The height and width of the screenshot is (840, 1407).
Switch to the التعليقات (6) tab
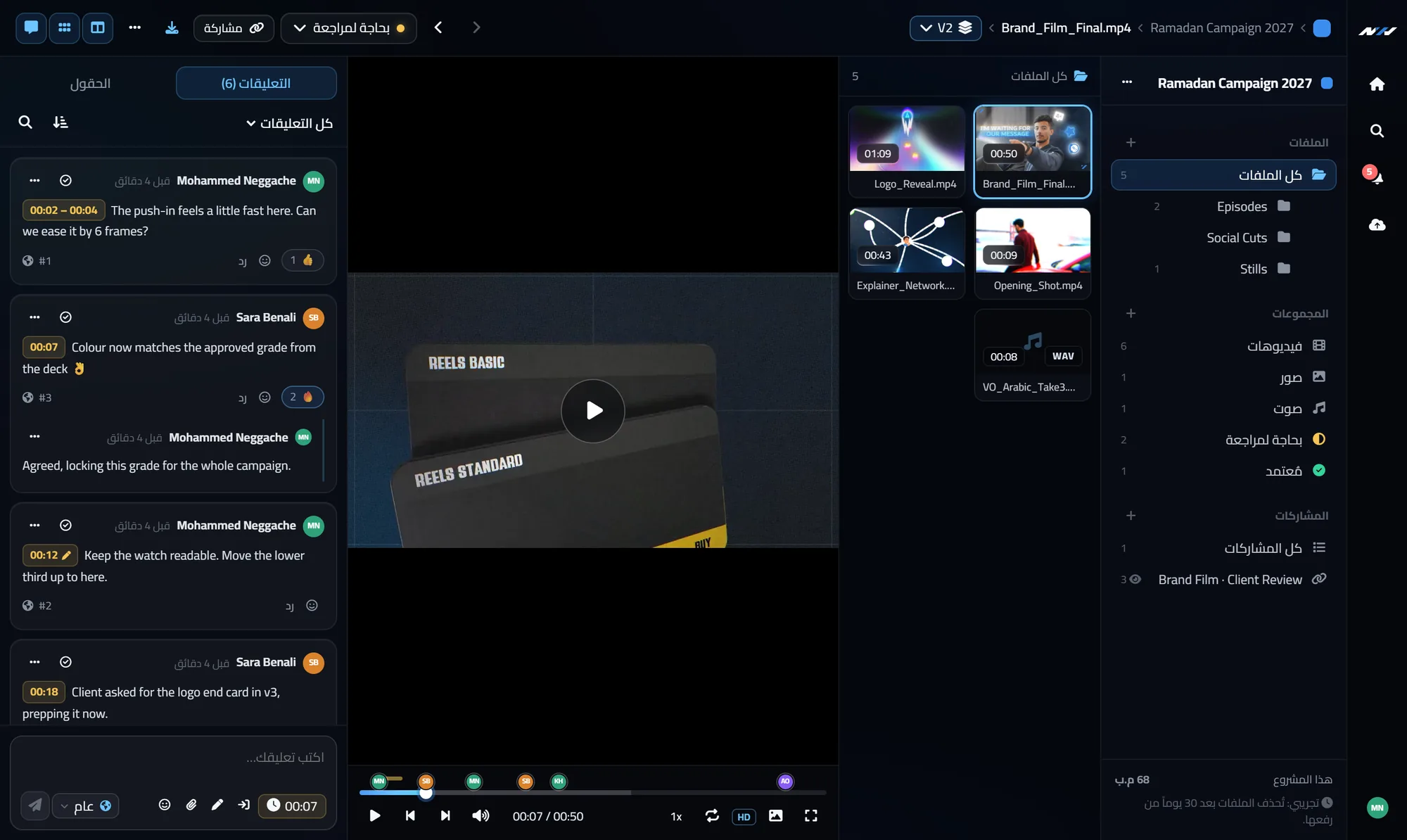(256, 83)
